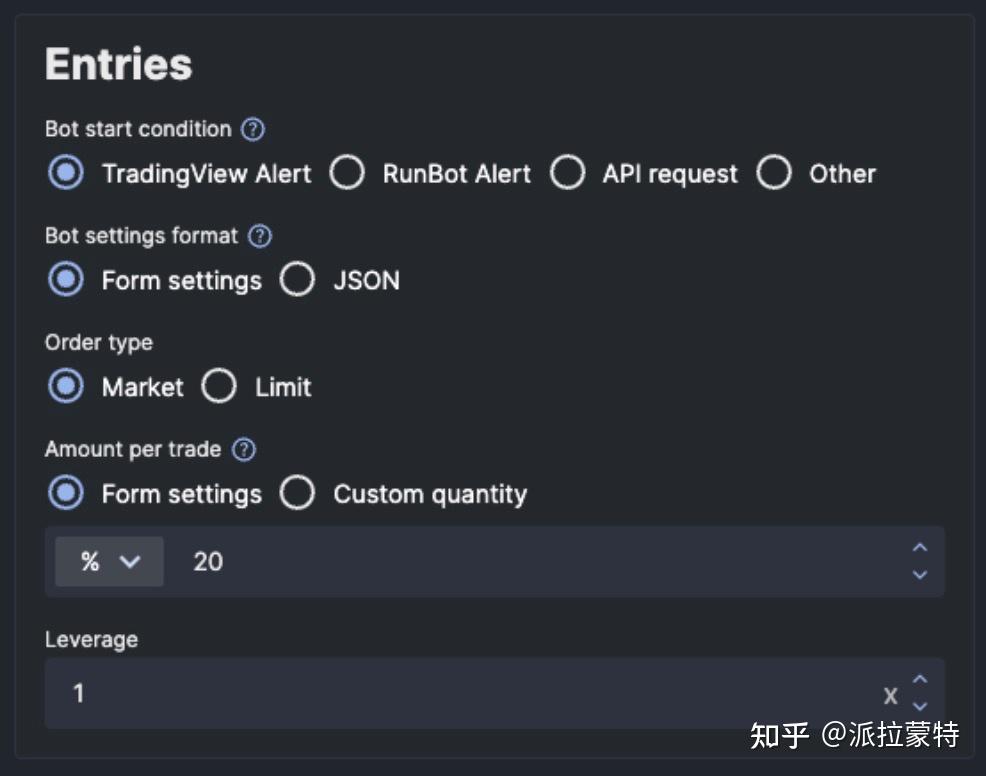The image size is (986, 776).
Task: Choose Limit as the order type
Action: 219,386
